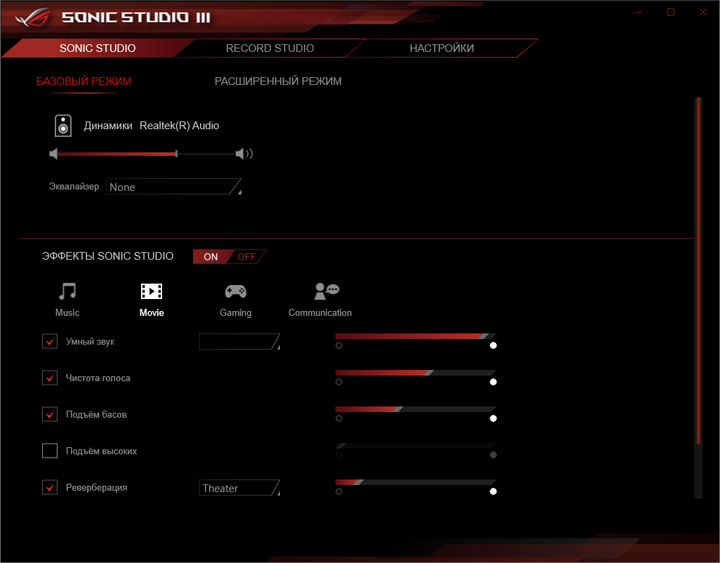Select the Music effect preset icon
Viewport: 720px width, 563px height.
(x=68, y=291)
